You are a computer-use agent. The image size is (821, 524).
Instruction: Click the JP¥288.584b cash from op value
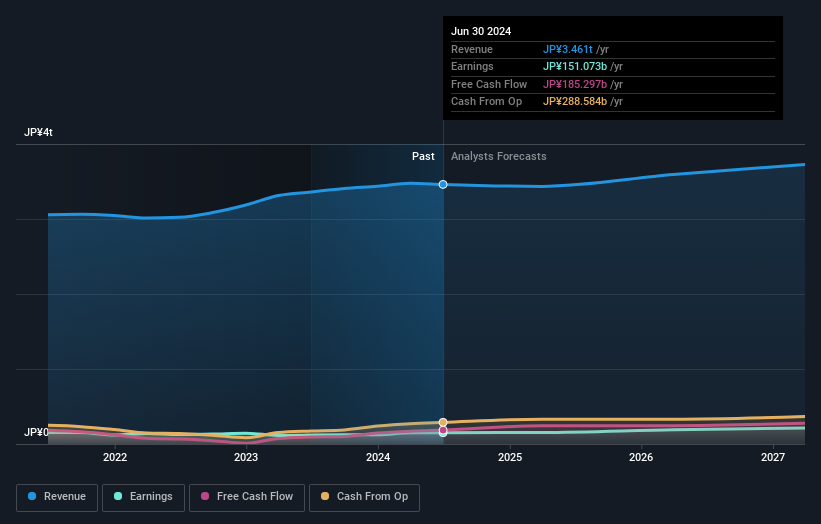click(x=575, y=102)
